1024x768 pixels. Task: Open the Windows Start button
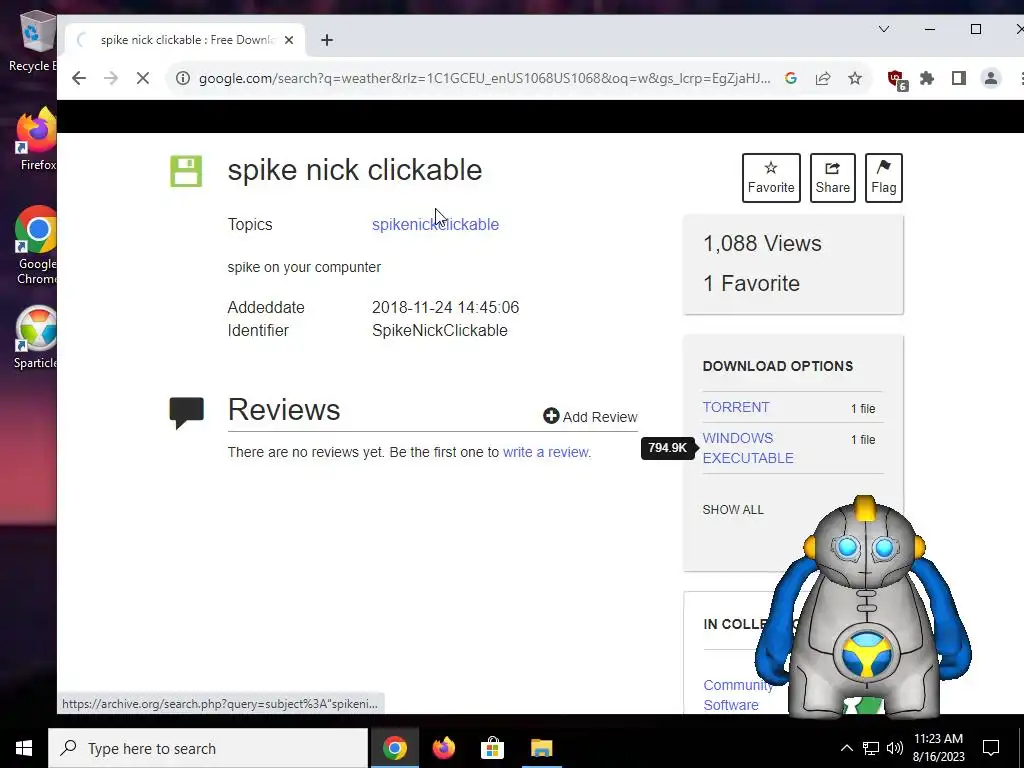pyautogui.click(x=24, y=748)
